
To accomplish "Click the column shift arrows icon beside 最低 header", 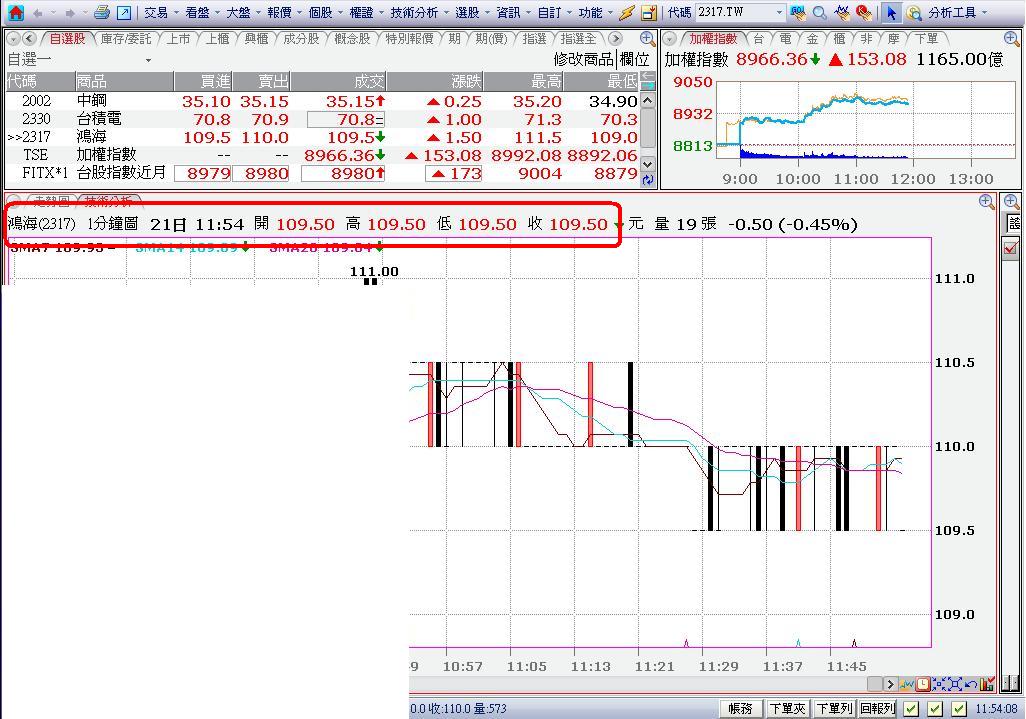I will tap(648, 81).
